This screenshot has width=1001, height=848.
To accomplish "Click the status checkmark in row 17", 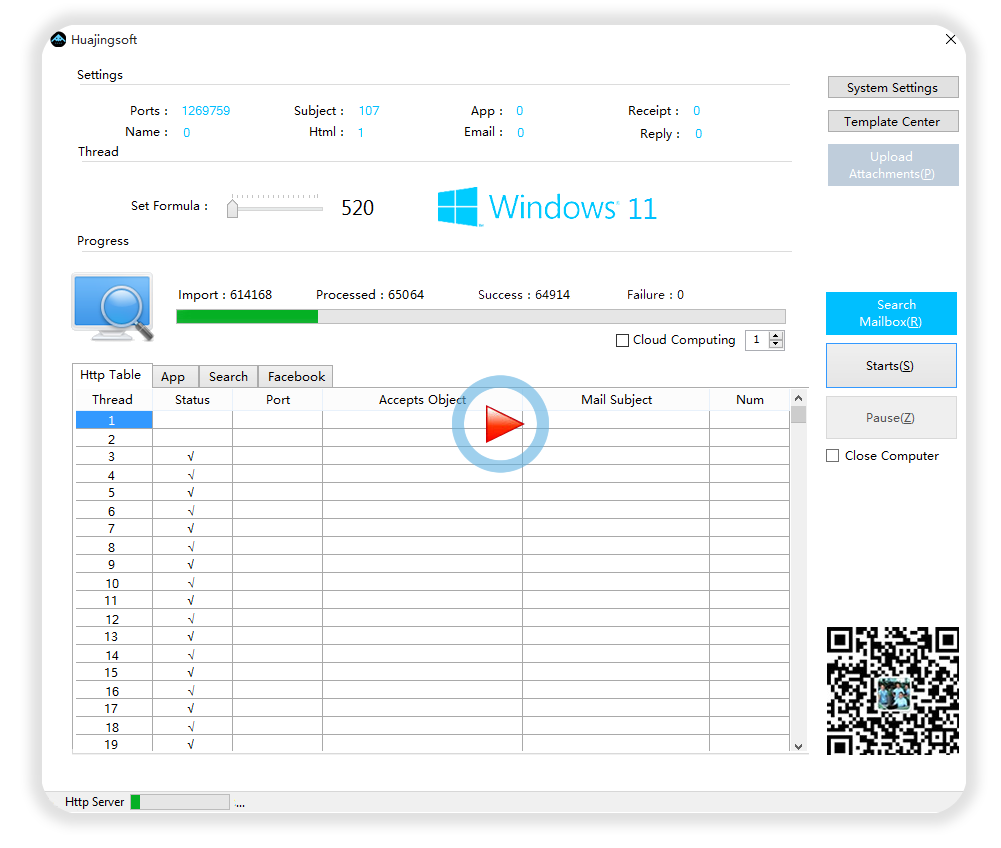I will 191,708.
